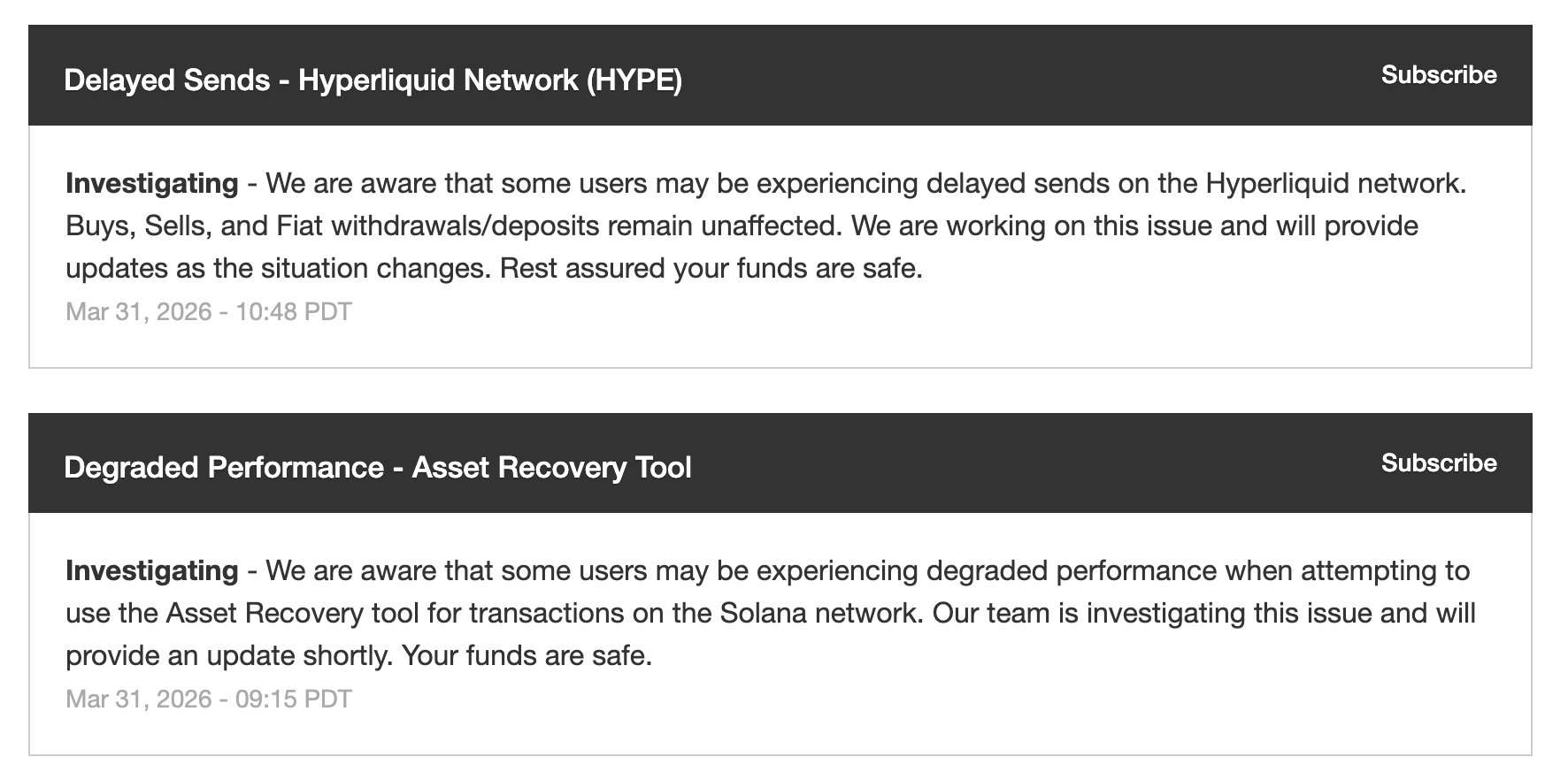Viewport: 1568px width, 780px height.
Task: Click the Investigating status in the Asset Recovery incident
Action: (151, 571)
